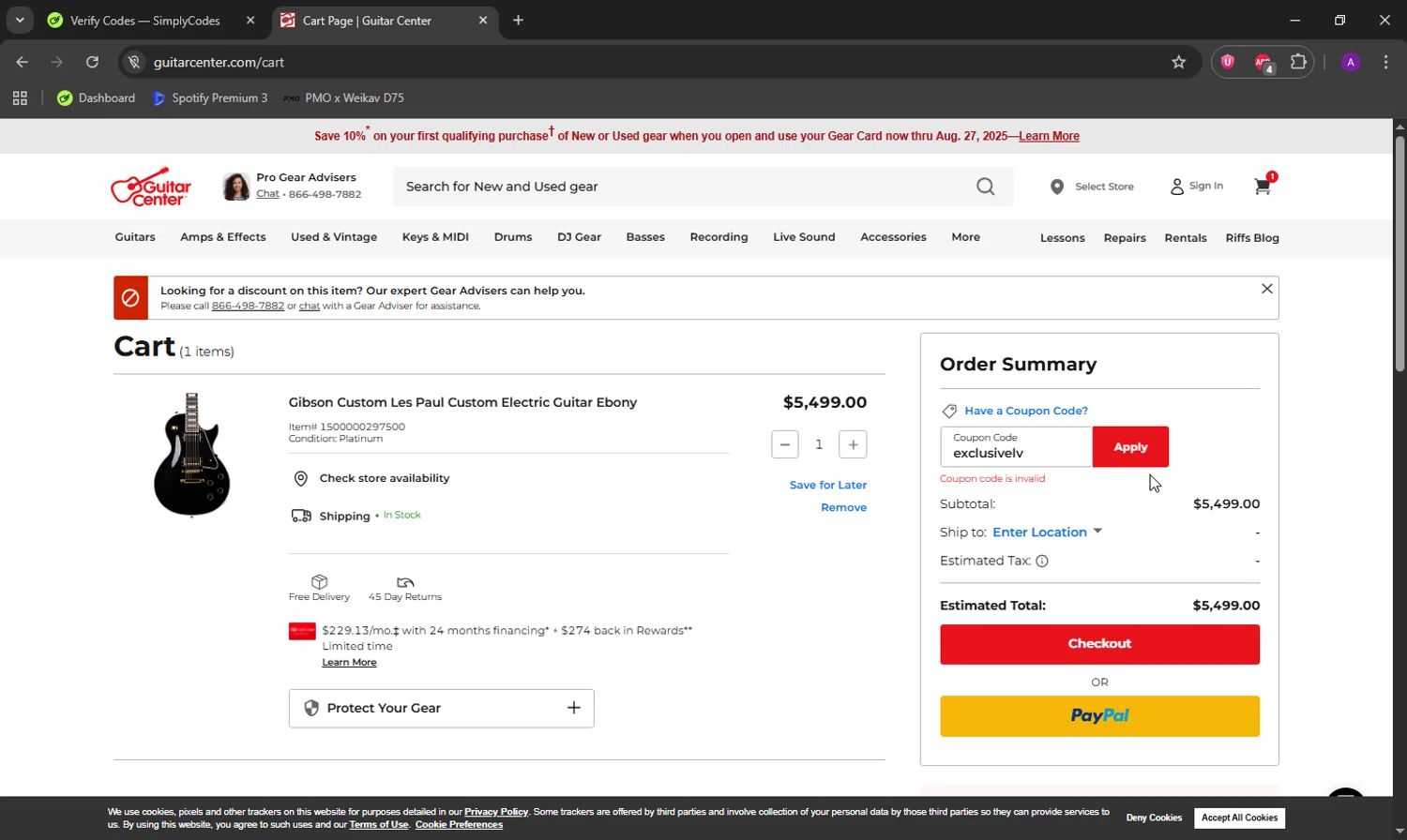
Task: Open the Basses menu
Action: point(645,237)
